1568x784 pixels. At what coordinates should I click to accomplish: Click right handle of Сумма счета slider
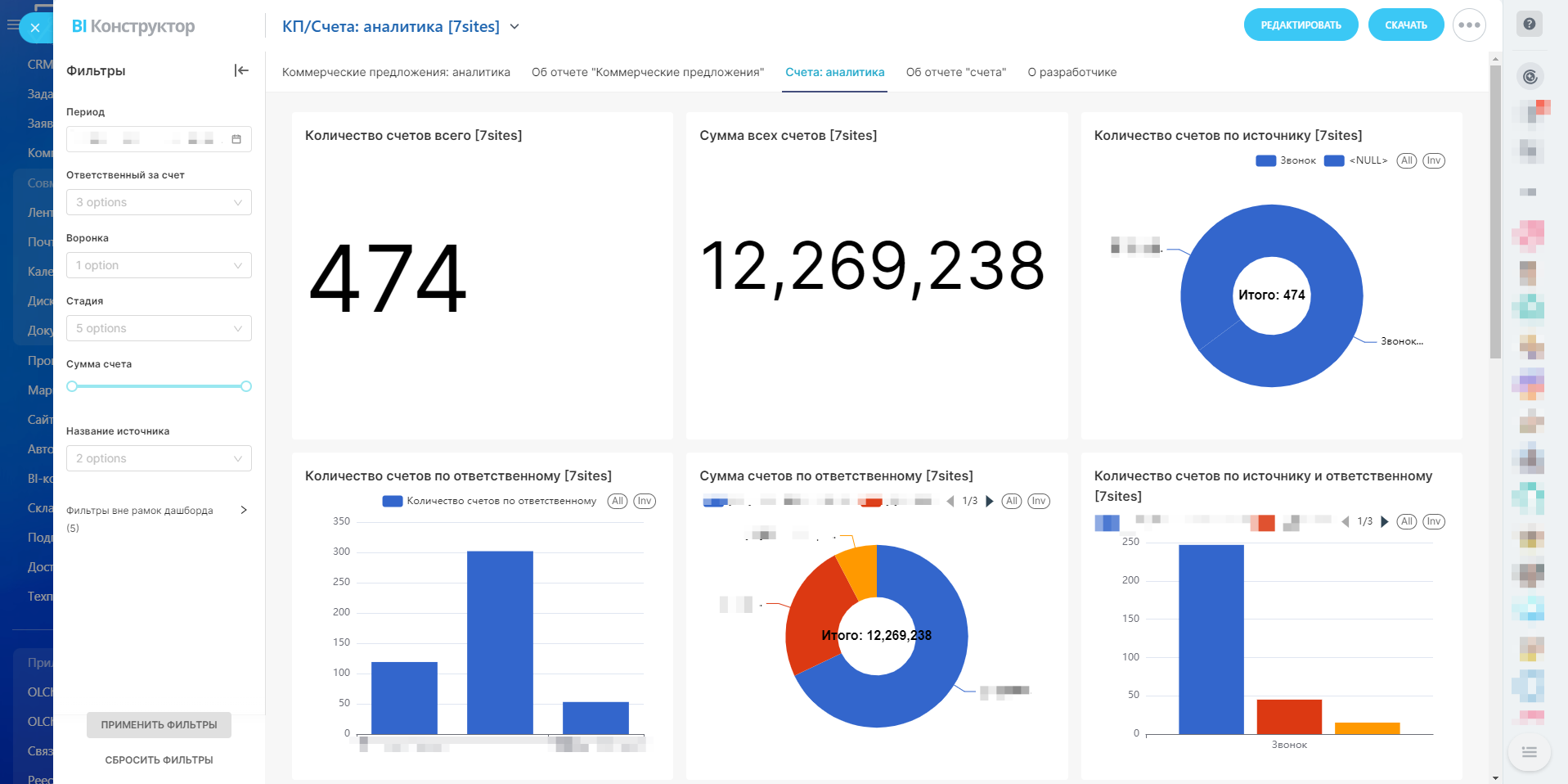coord(246,386)
